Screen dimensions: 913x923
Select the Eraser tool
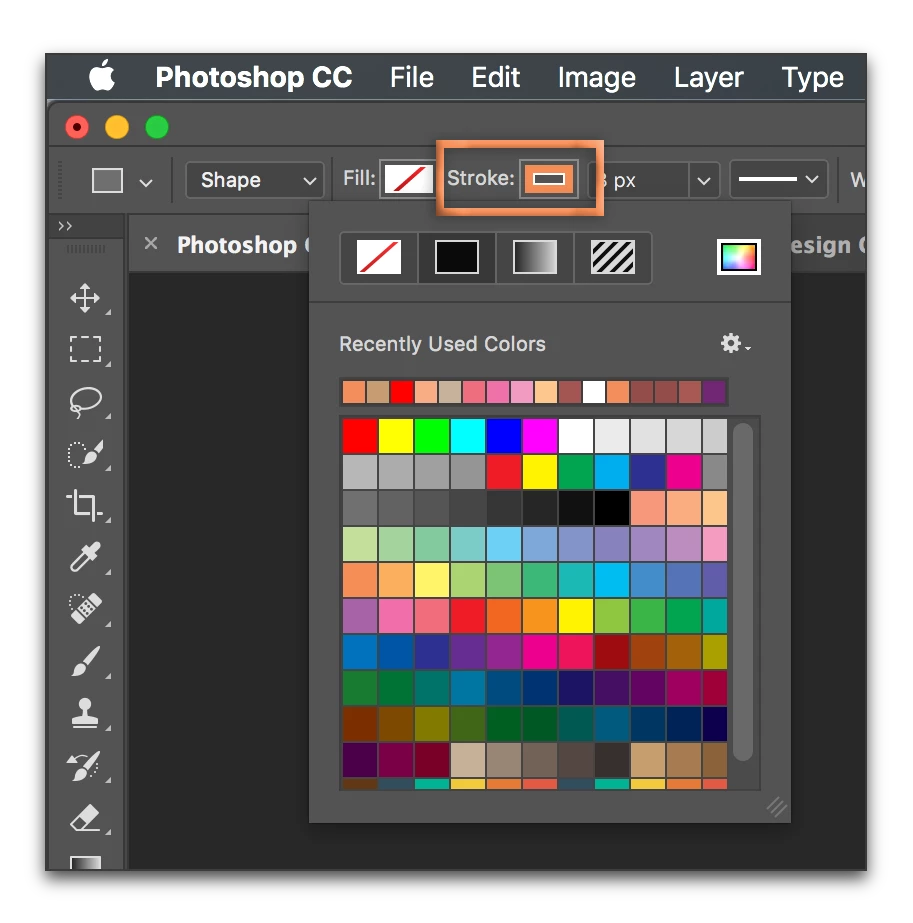click(85, 818)
